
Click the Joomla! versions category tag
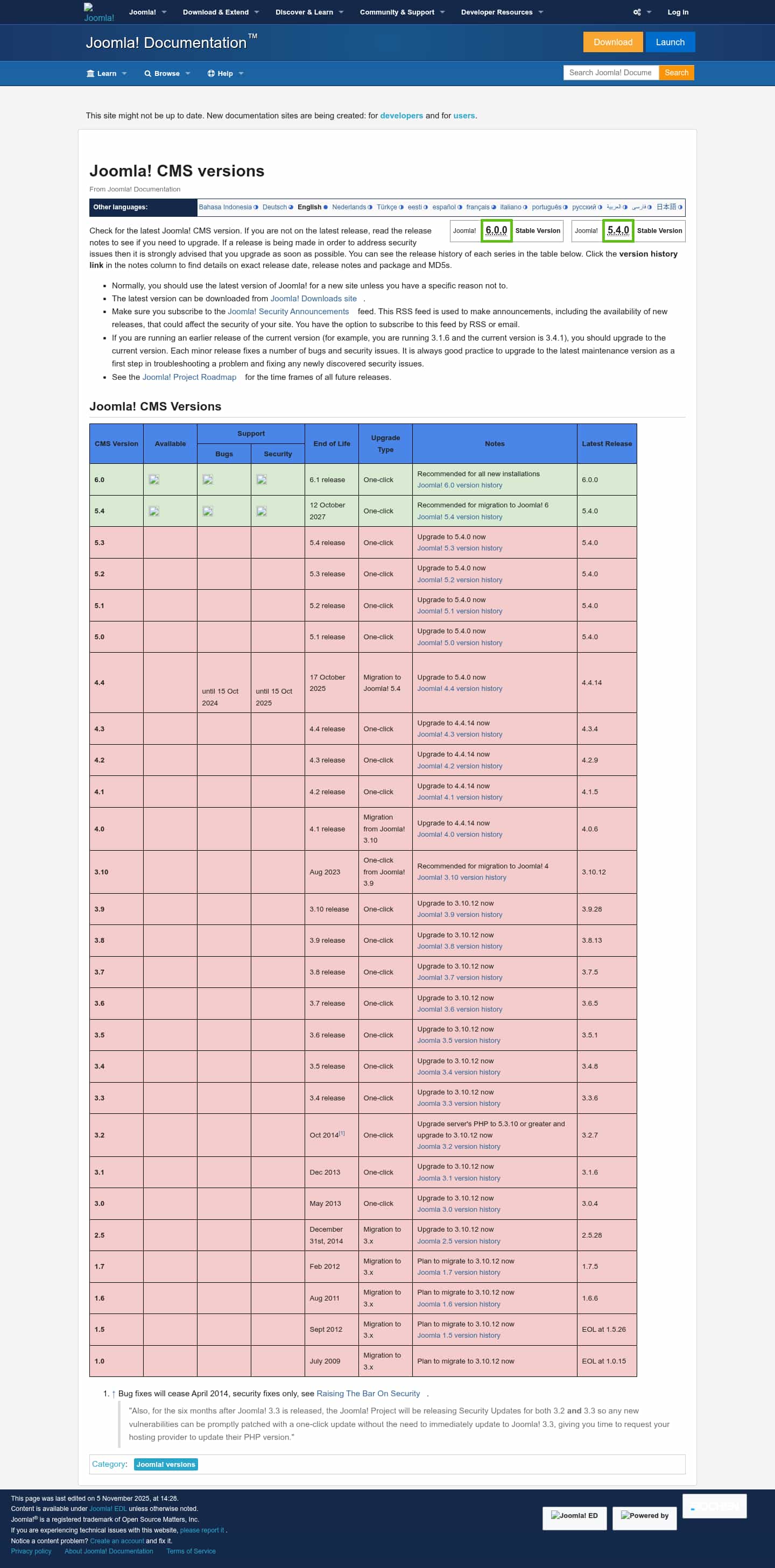tap(166, 1465)
